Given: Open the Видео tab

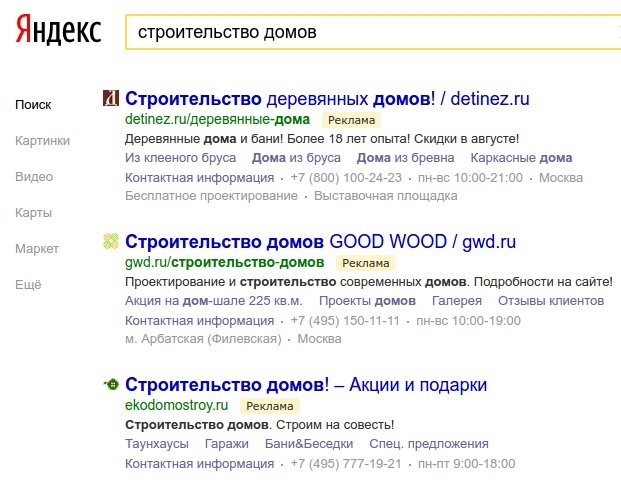Looking at the screenshot, I should tap(34, 177).
